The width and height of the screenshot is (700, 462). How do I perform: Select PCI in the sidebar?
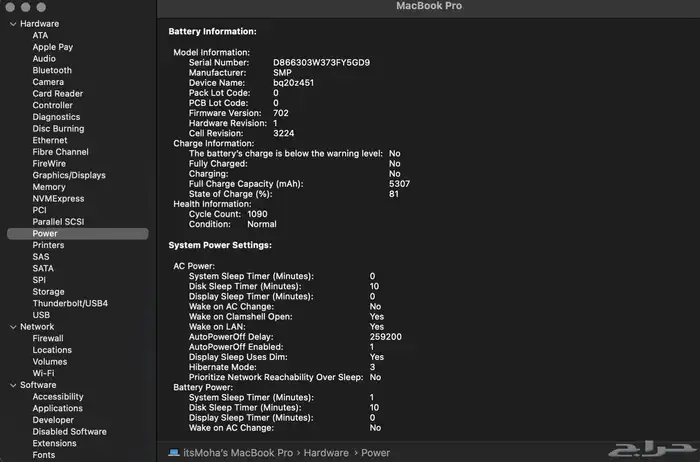tap(39, 210)
